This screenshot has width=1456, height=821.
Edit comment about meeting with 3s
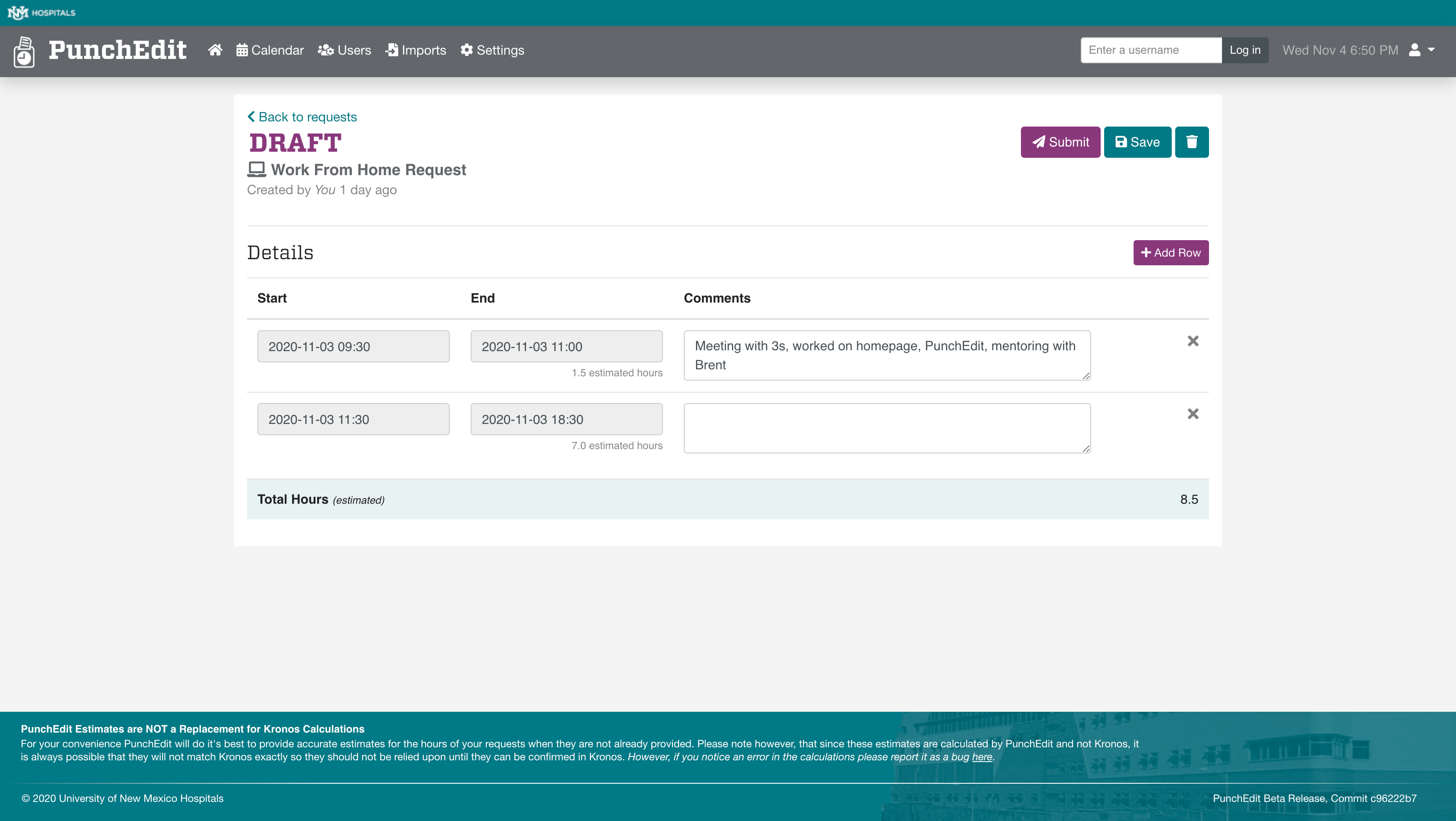tap(887, 355)
